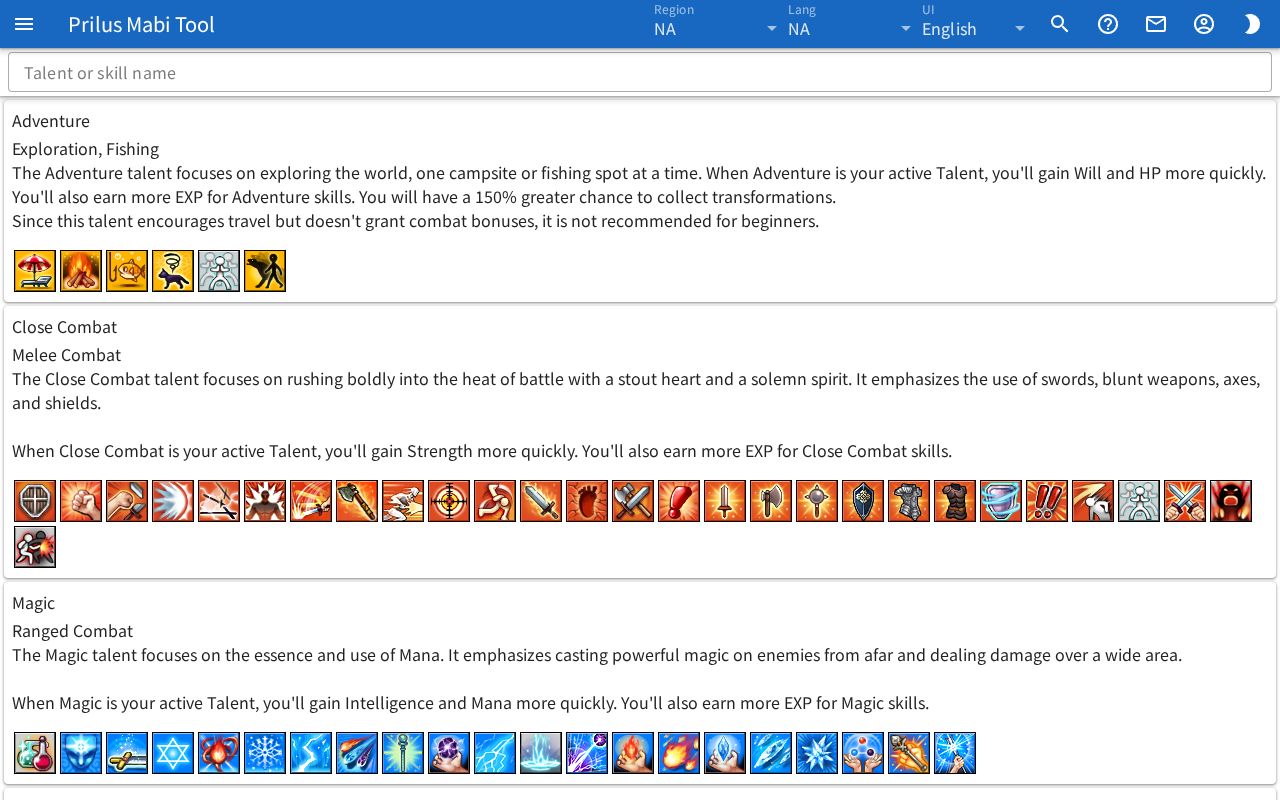Image resolution: width=1280 pixels, height=800 pixels.
Task: Select the dark leather armor icon
Action: coord(955,501)
